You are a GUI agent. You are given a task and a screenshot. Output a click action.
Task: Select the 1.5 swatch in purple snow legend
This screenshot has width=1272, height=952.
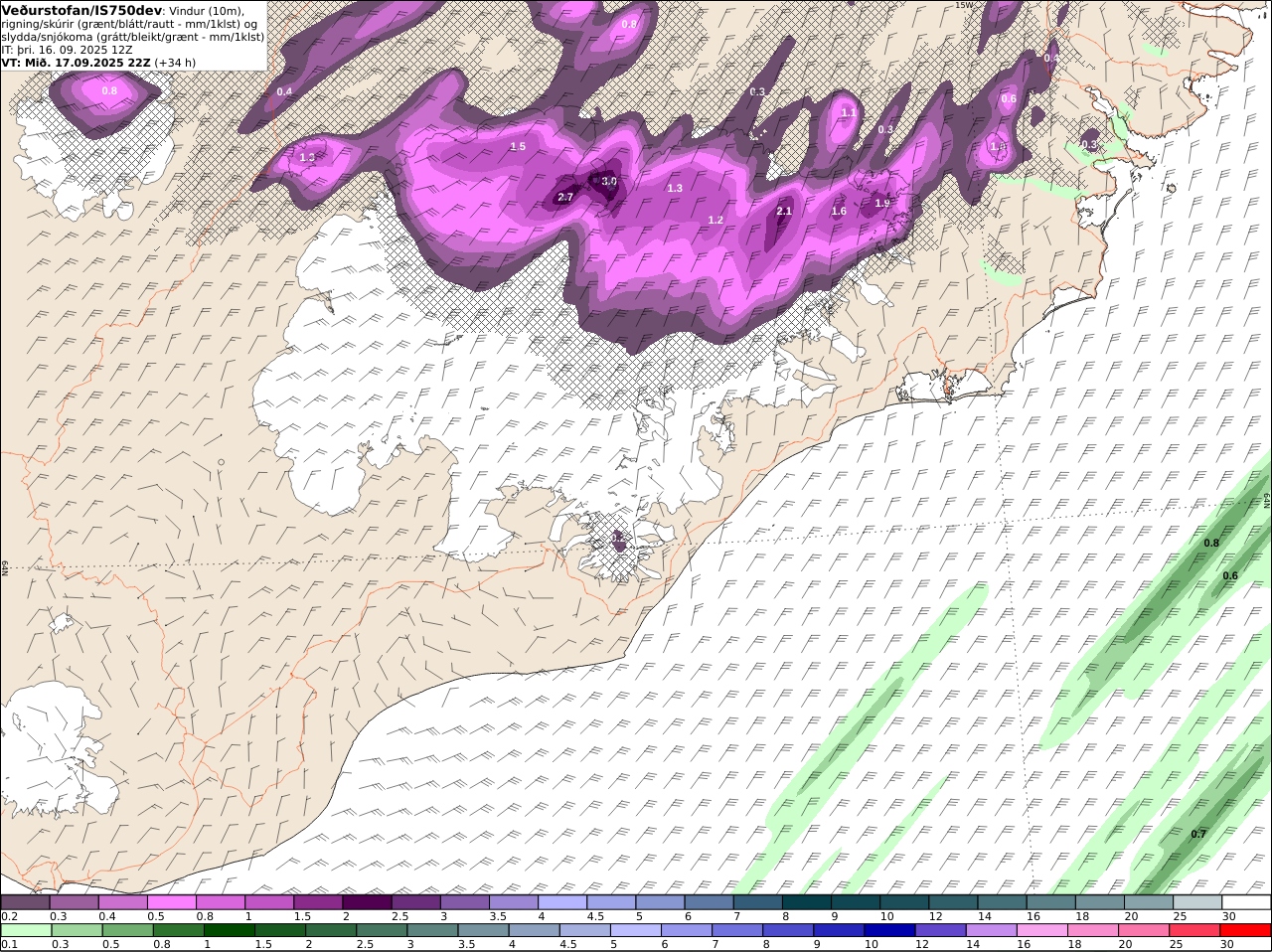click(x=318, y=902)
